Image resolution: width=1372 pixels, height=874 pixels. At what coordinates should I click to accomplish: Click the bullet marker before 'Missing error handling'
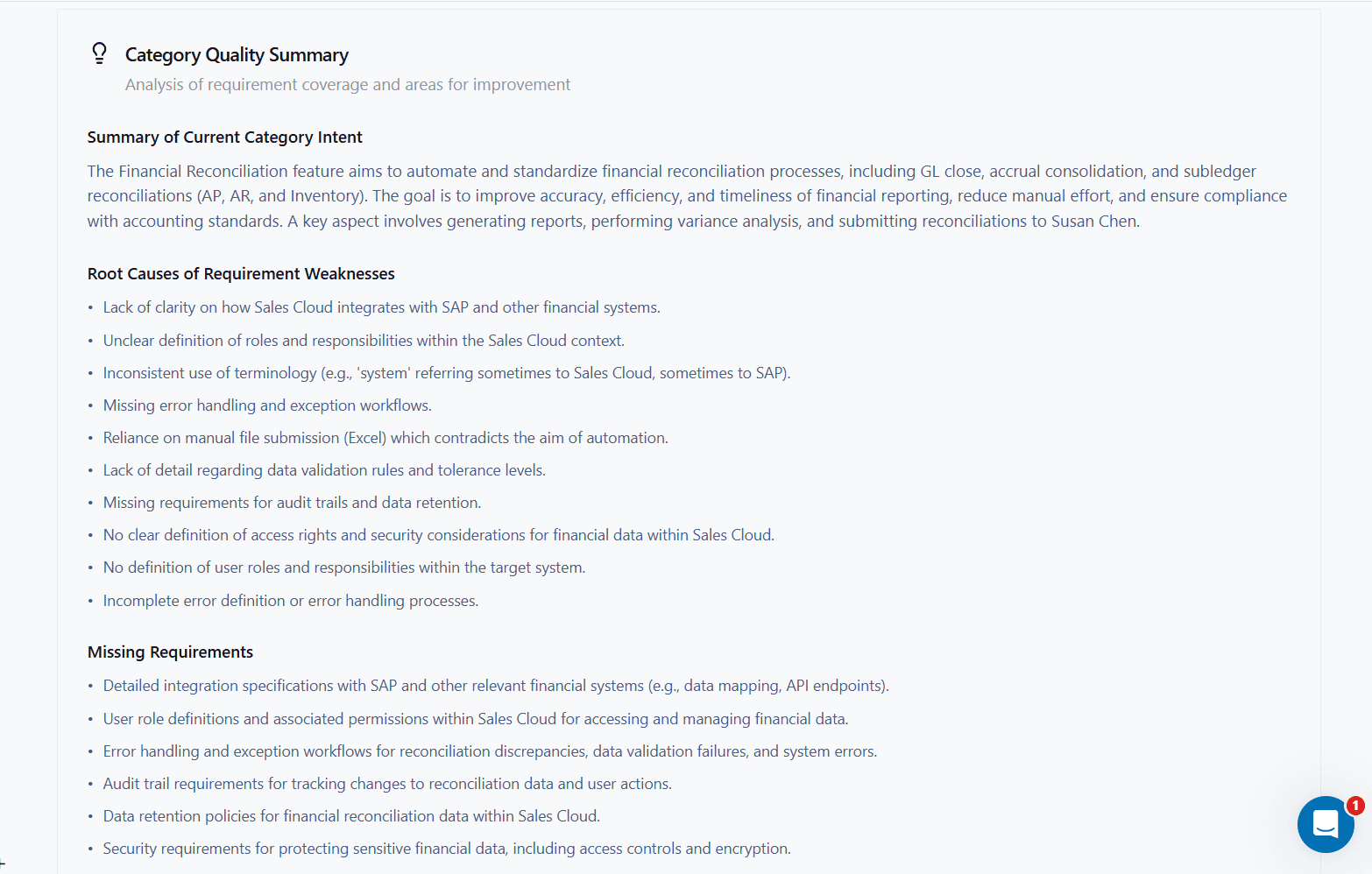[x=90, y=405]
